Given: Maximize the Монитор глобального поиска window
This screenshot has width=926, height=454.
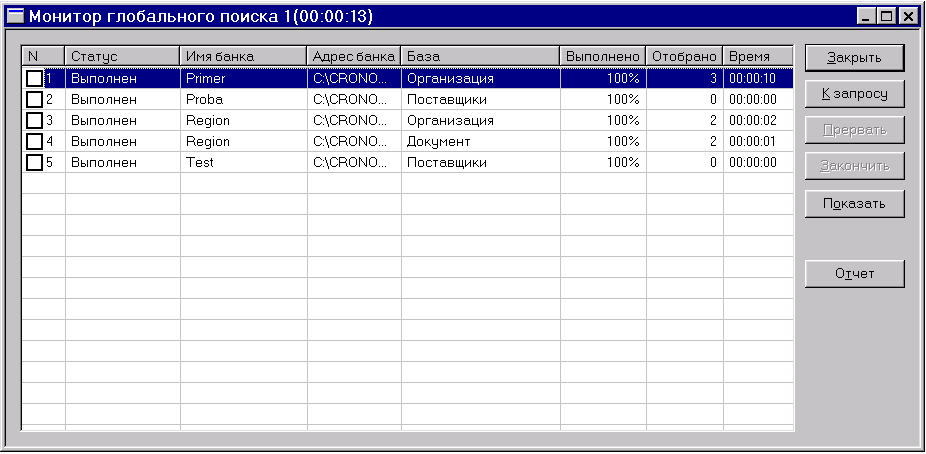Looking at the screenshot, I should tap(886, 17).
